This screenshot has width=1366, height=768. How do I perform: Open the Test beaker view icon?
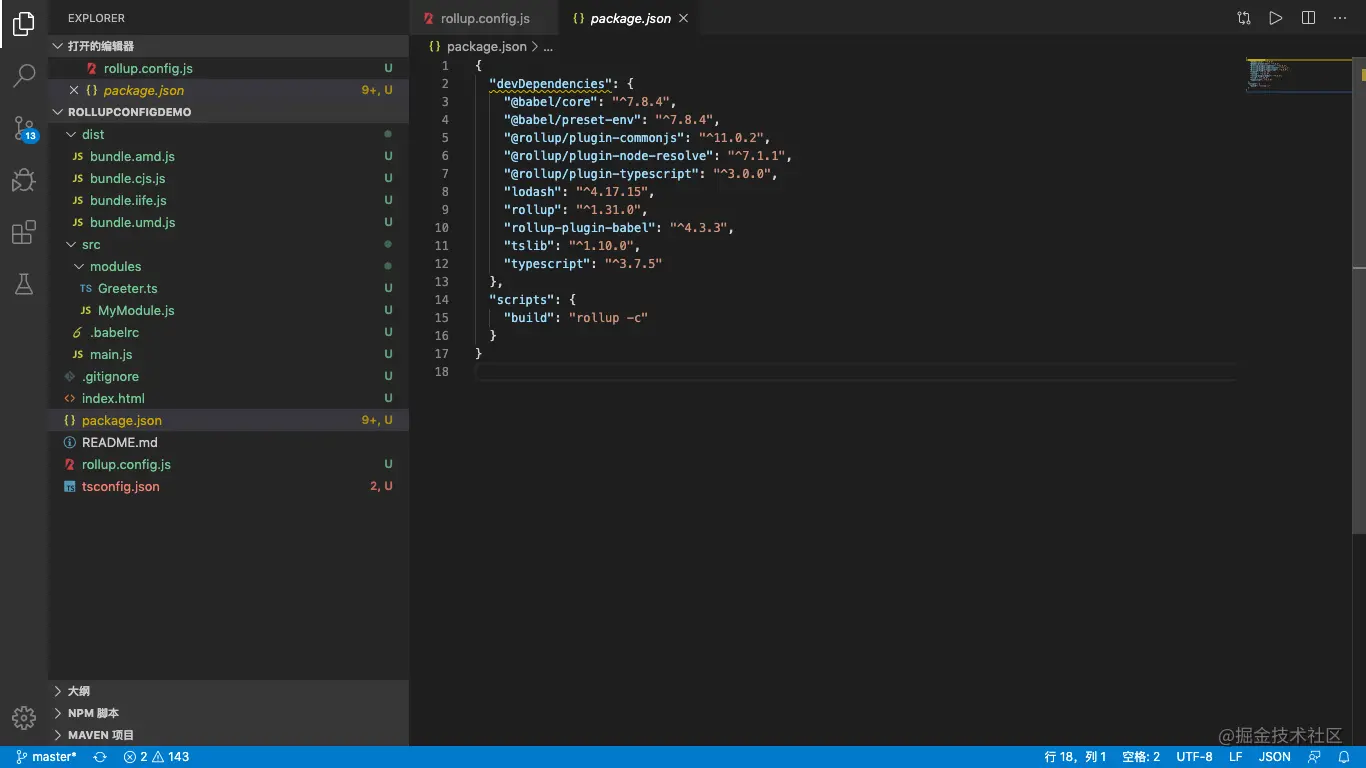24,284
